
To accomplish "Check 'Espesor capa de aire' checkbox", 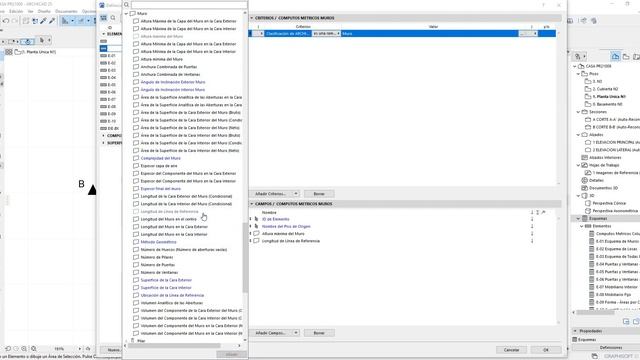I will [136, 166].
